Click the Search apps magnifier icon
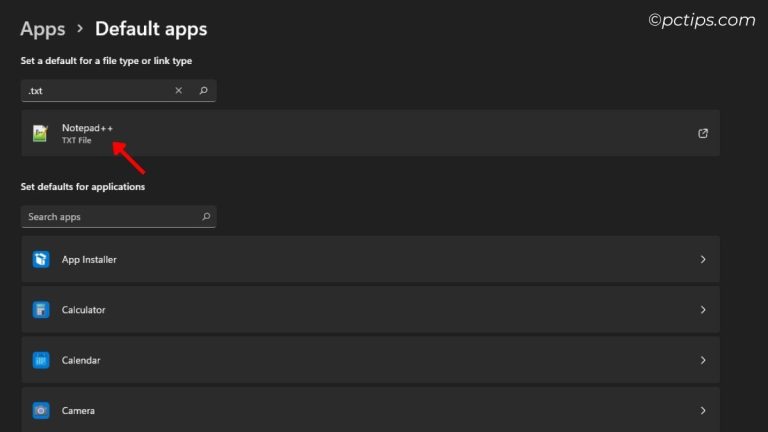The height and width of the screenshot is (432, 768). (206, 217)
